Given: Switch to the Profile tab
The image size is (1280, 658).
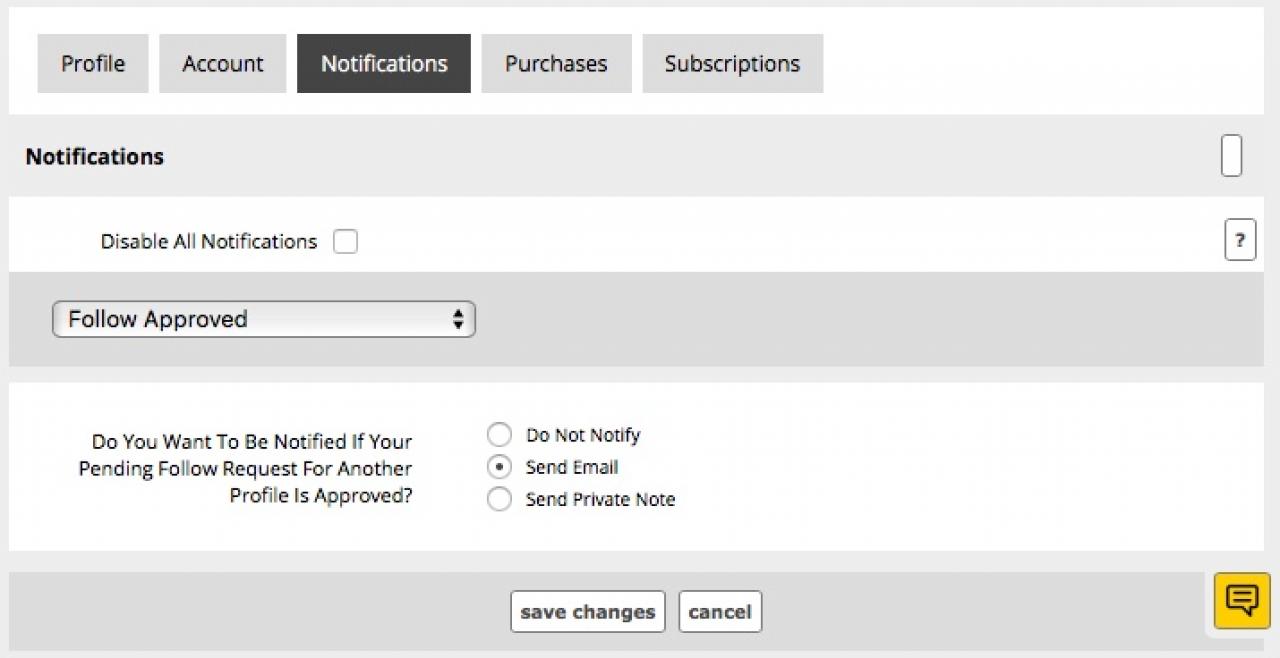Looking at the screenshot, I should point(93,64).
